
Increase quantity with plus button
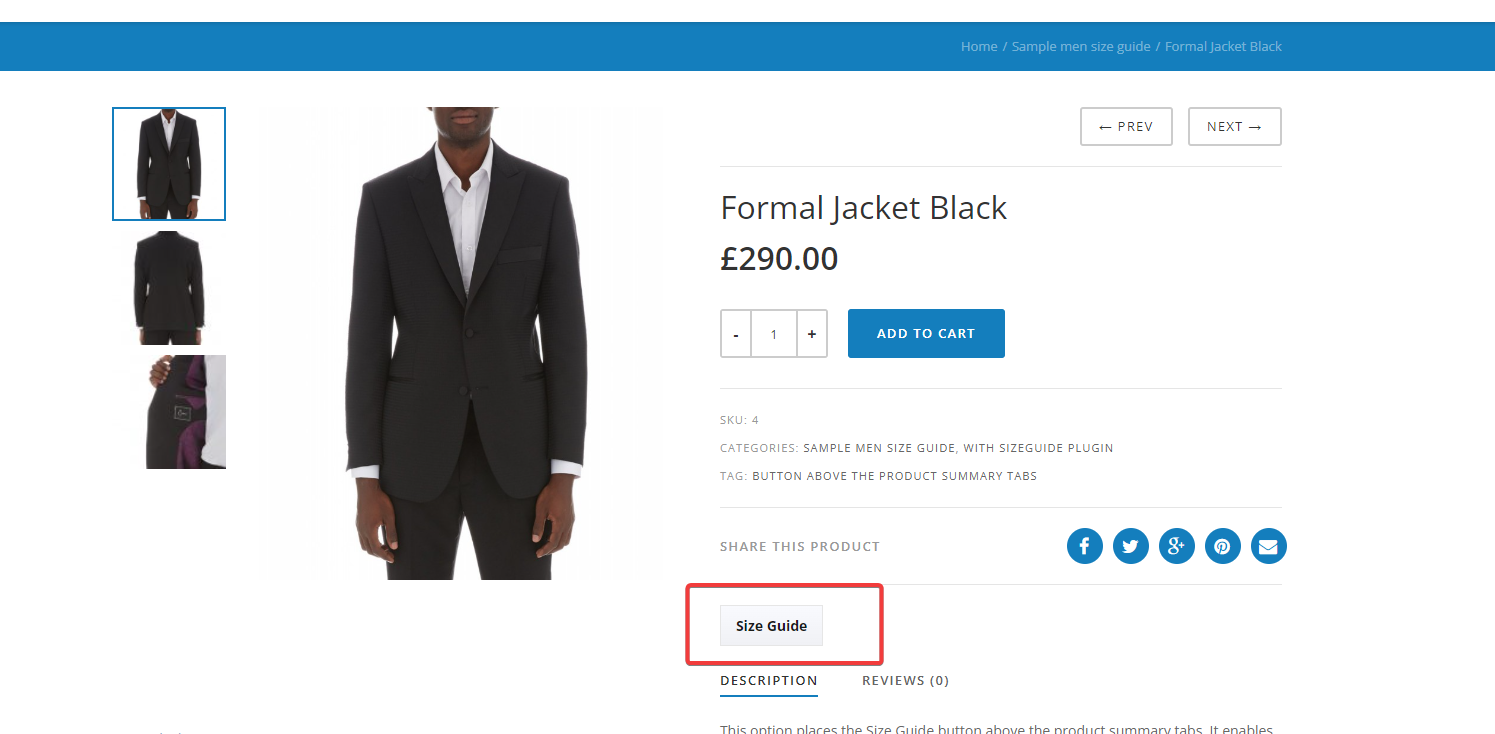812,334
